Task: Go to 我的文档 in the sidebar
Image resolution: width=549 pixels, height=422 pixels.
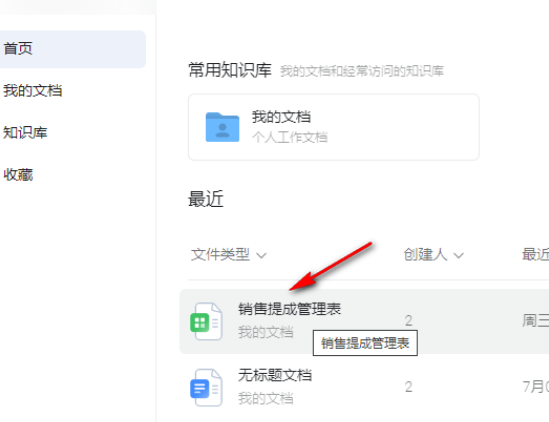Action: pos(33,91)
